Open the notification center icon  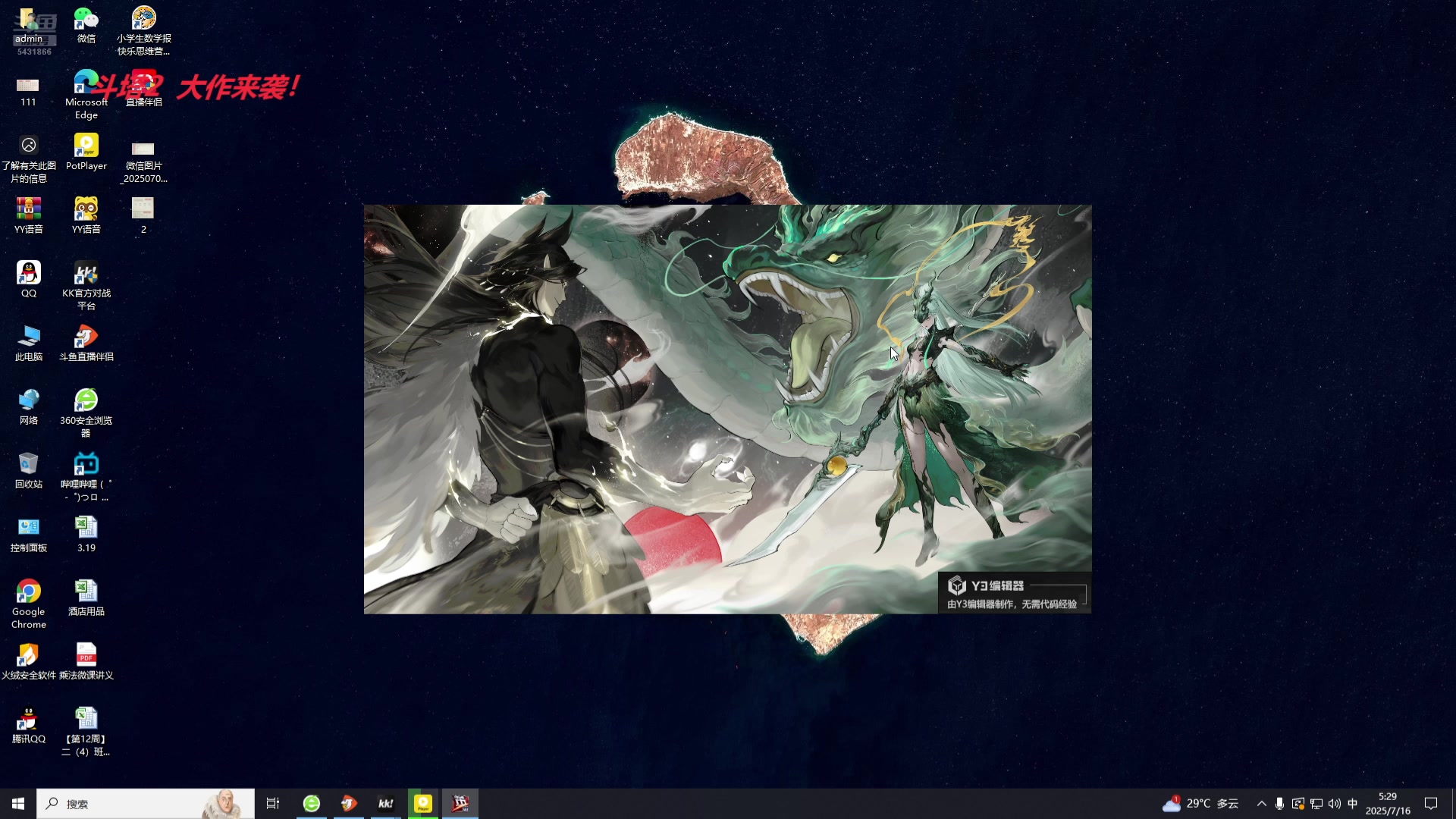(x=1431, y=804)
